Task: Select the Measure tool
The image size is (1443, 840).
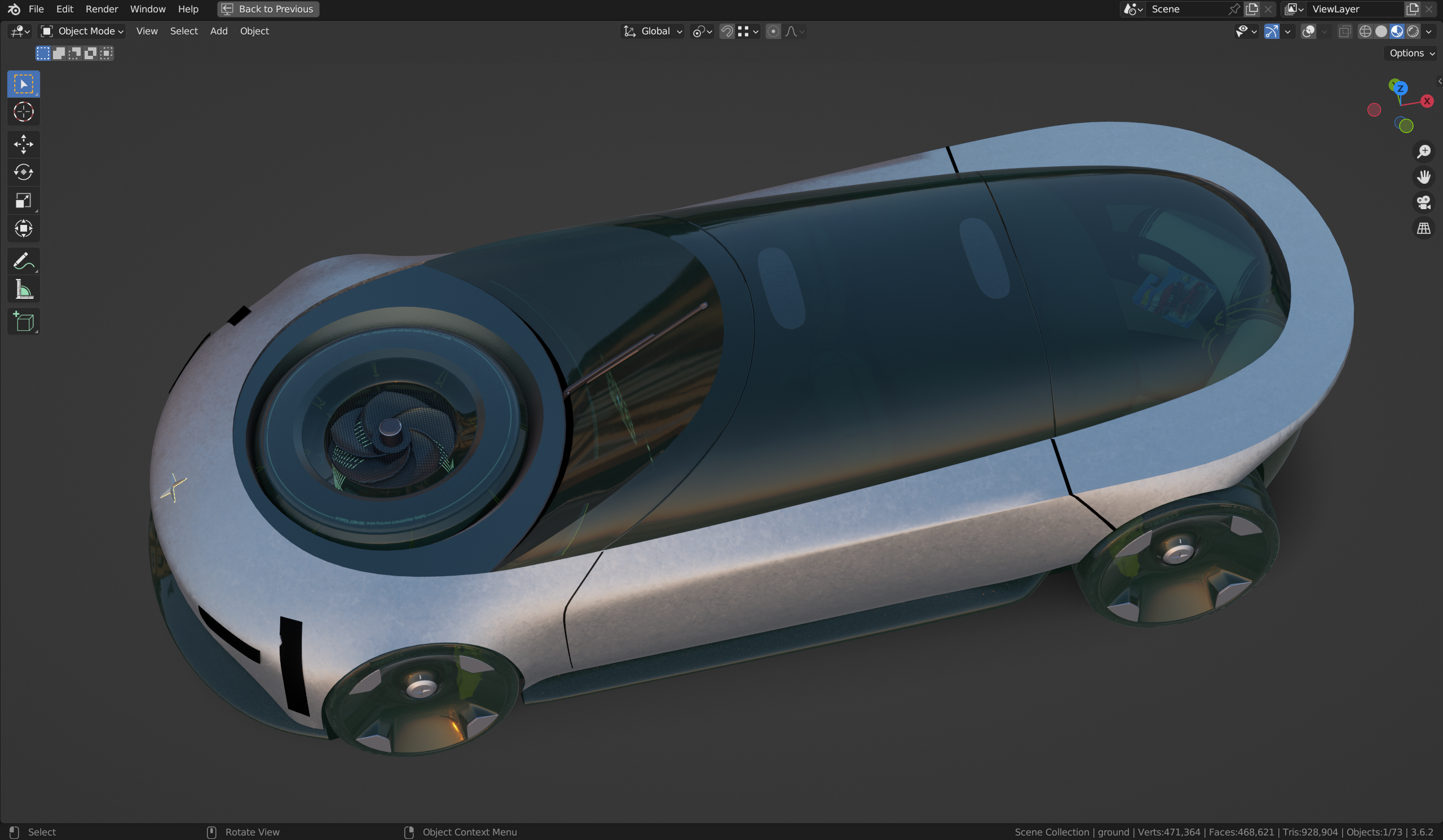Action: (x=23, y=289)
